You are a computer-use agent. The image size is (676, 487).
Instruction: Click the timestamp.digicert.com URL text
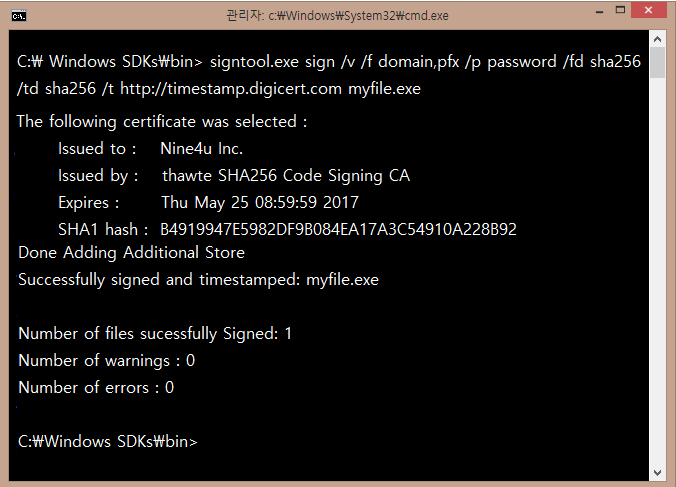point(231,89)
